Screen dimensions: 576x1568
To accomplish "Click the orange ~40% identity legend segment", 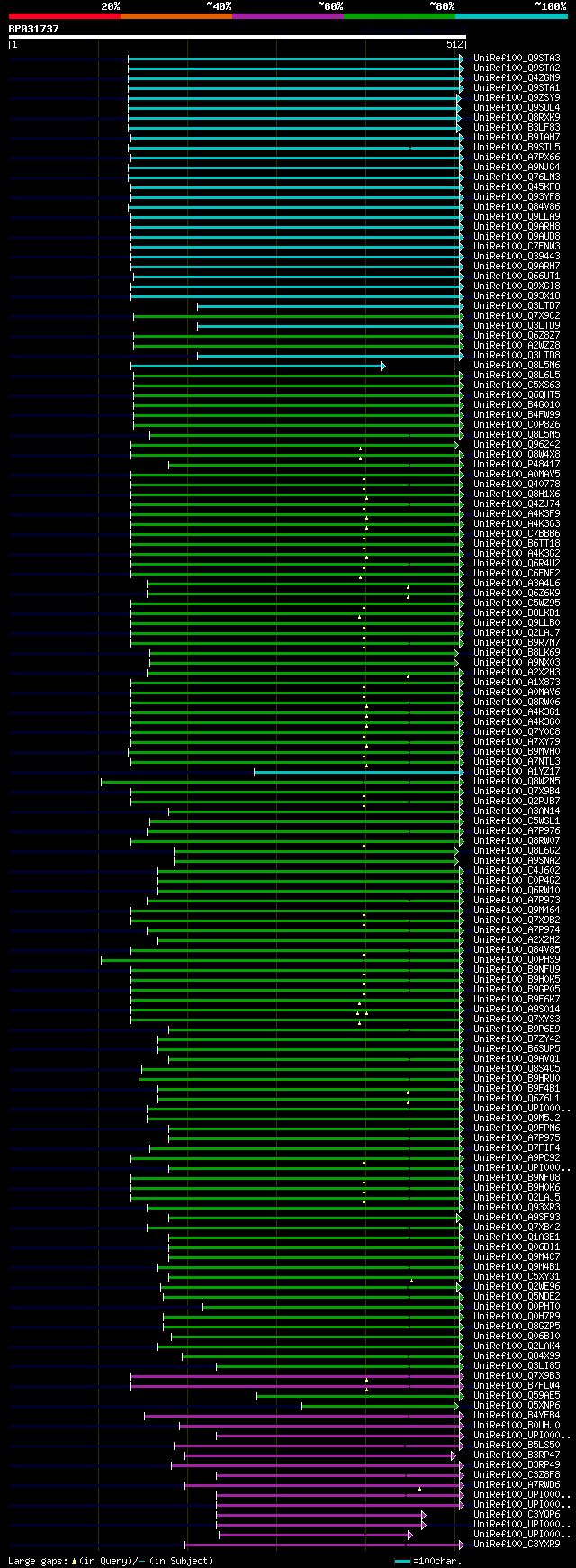I will coord(175,16).
